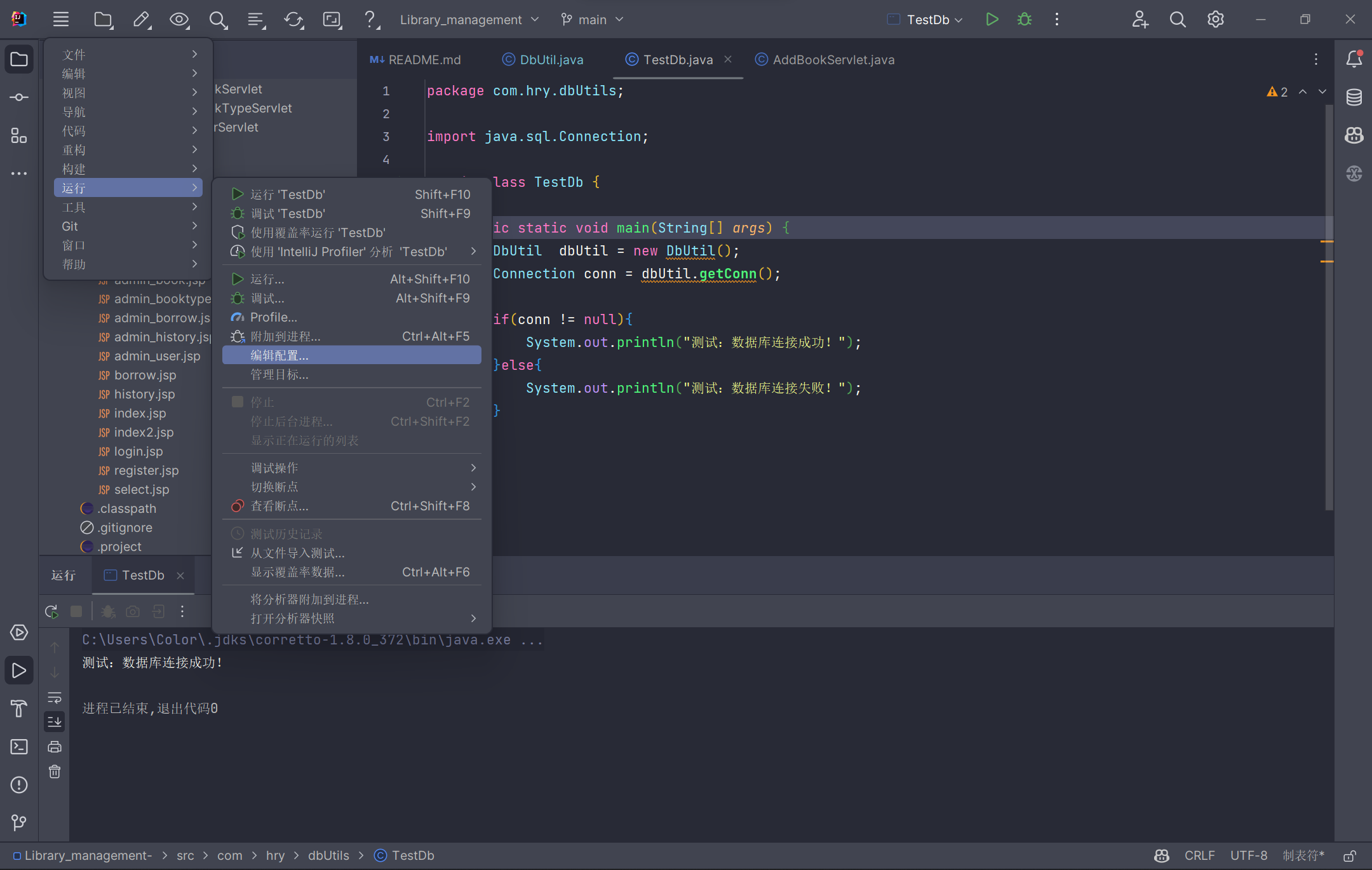The image size is (1372, 870).
Task: Run the current configuration with the green play icon
Action: 992,19
